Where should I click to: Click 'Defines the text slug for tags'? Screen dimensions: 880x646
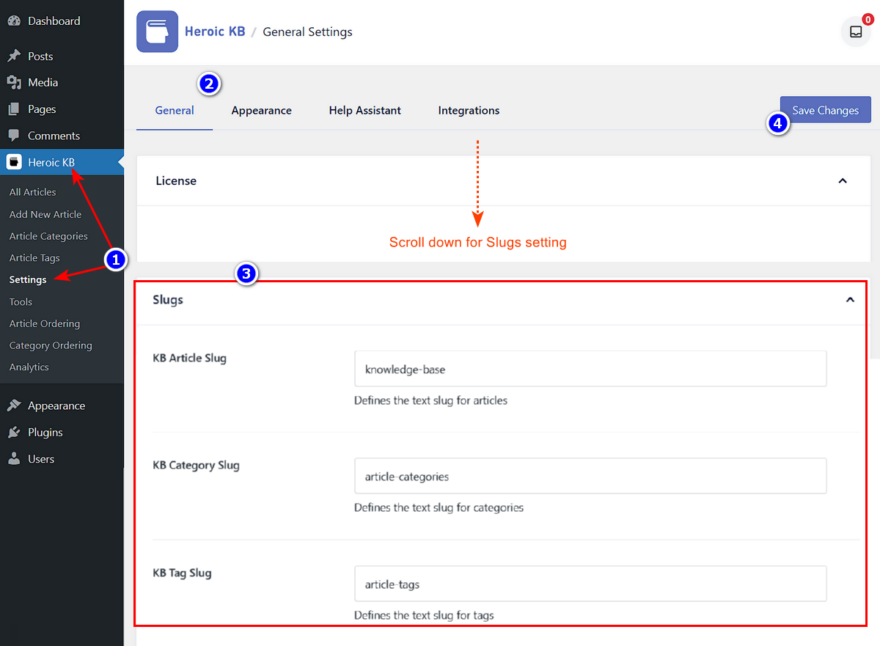pyautogui.click(x=424, y=615)
